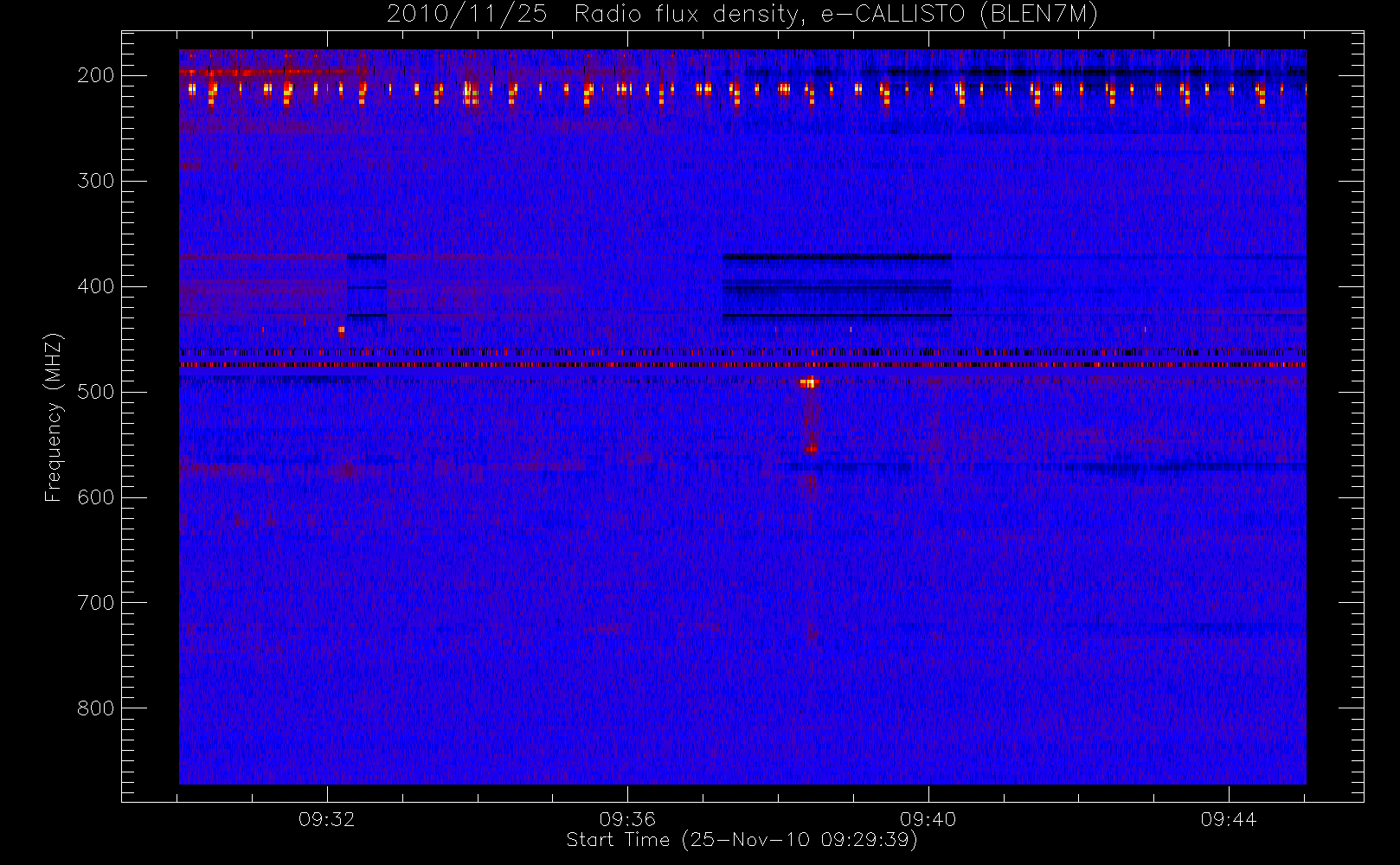Click the 09:36 time tick label
Image resolution: width=1400 pixels, height=865 pixels.
(x=627, y=819)
